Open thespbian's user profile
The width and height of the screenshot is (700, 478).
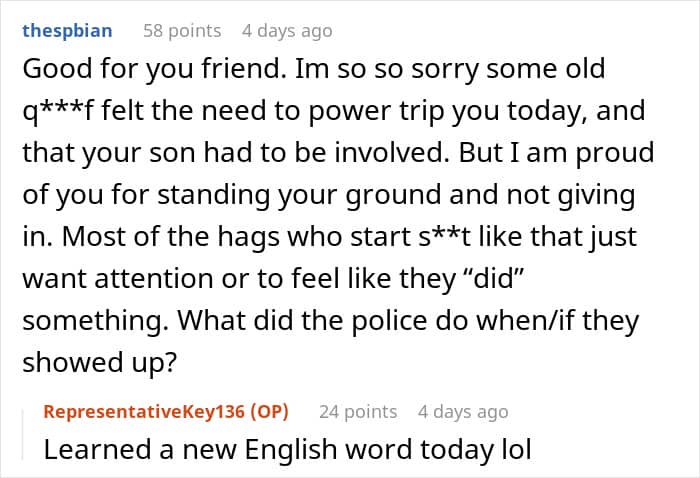(67, 31)
